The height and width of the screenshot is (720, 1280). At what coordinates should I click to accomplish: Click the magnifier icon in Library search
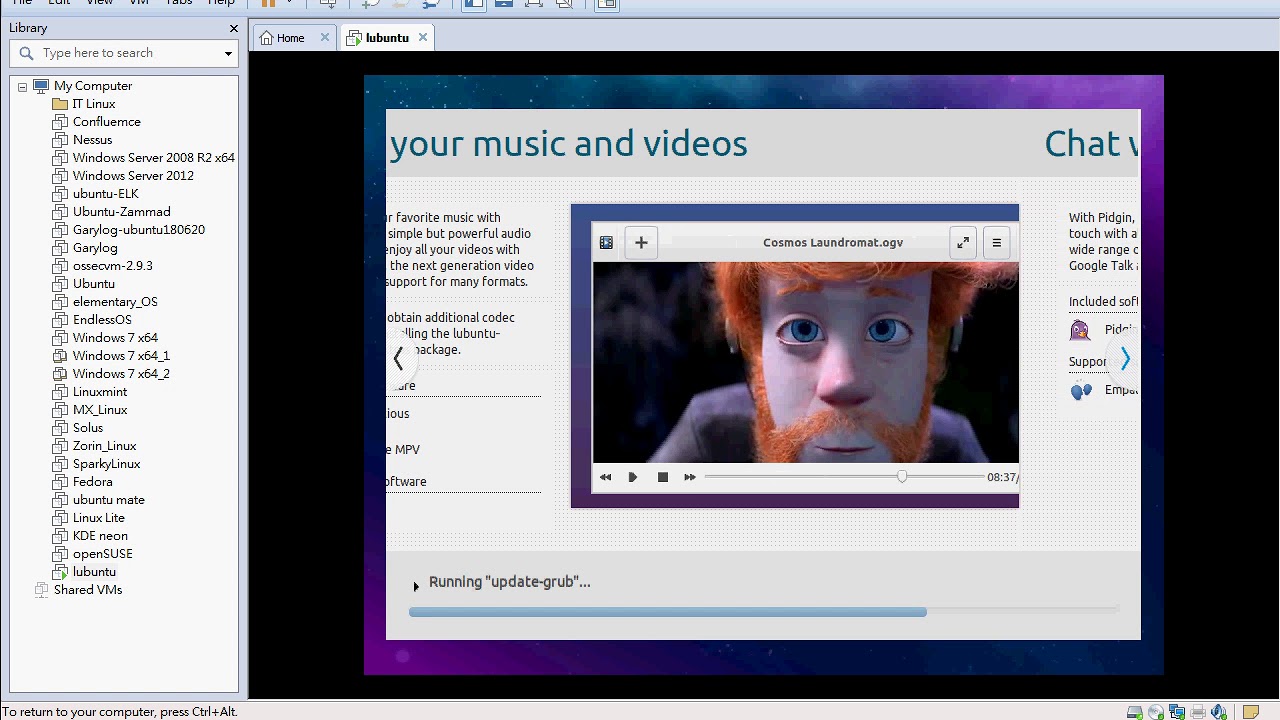tap(27, 53)
